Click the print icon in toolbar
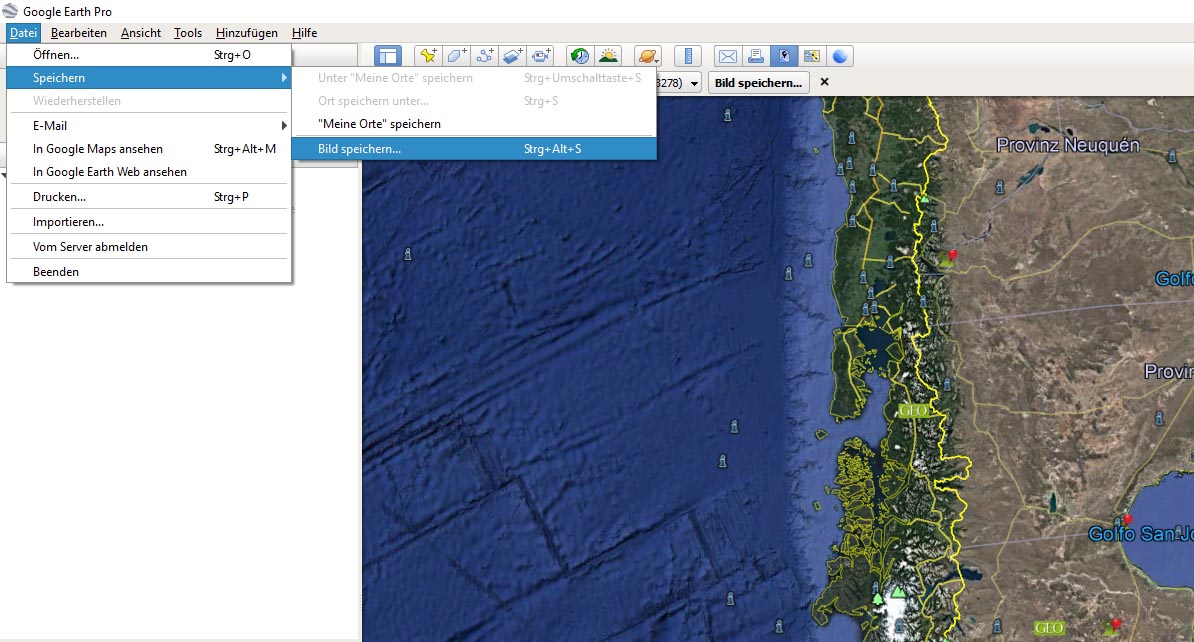1194x642 pixels. coord(756,56)
